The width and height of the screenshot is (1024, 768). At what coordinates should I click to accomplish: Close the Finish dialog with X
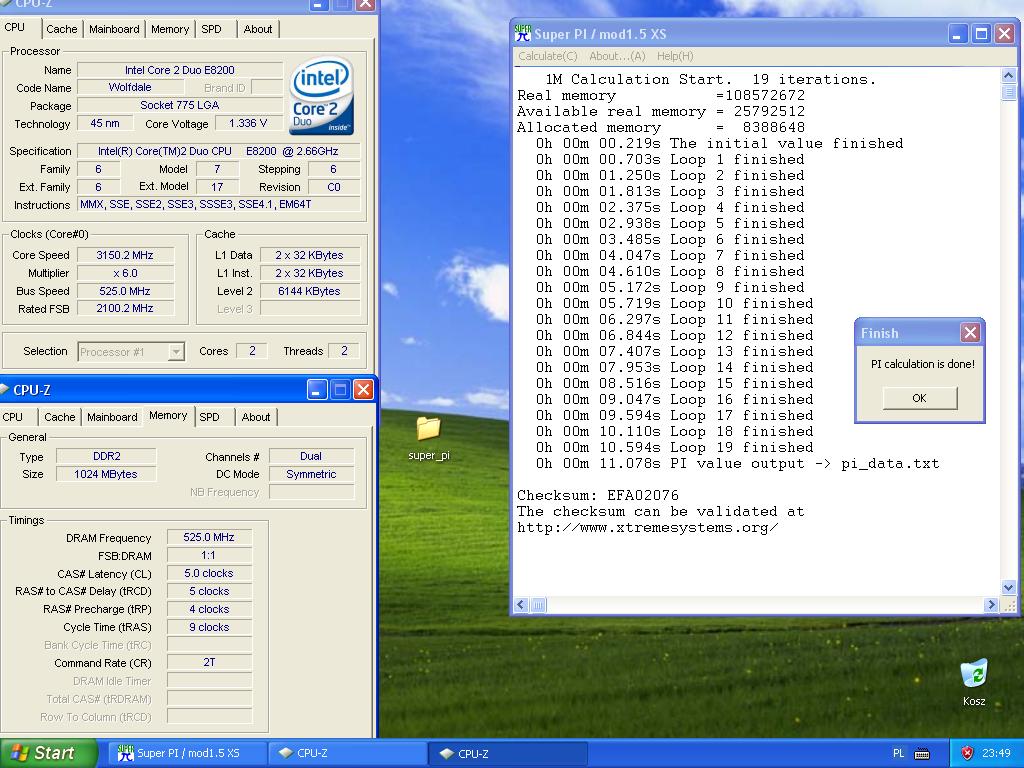(x=970, y=333)
